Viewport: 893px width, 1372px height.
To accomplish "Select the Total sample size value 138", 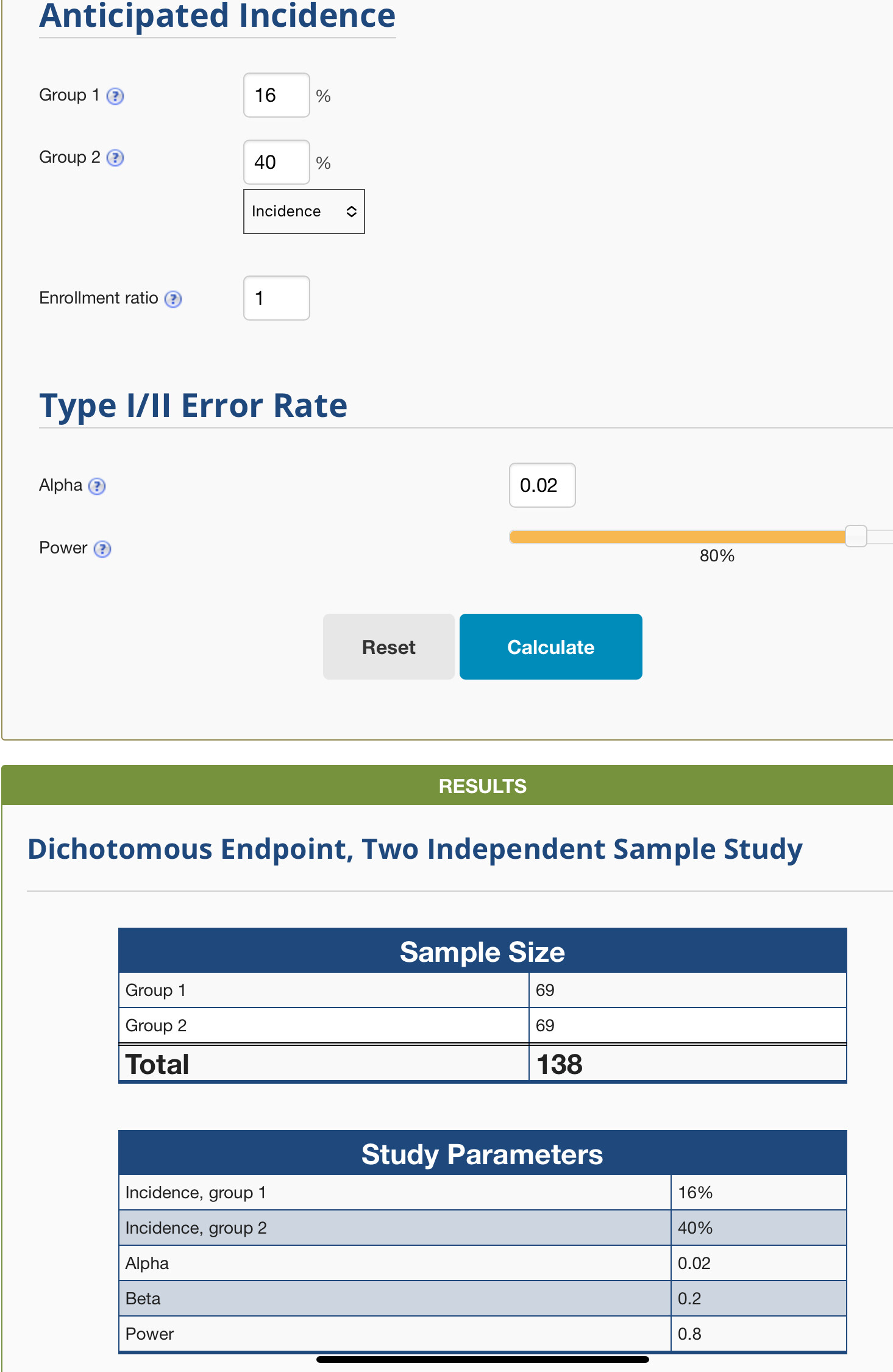I will pyautogui.click(x=560, y=1064).
